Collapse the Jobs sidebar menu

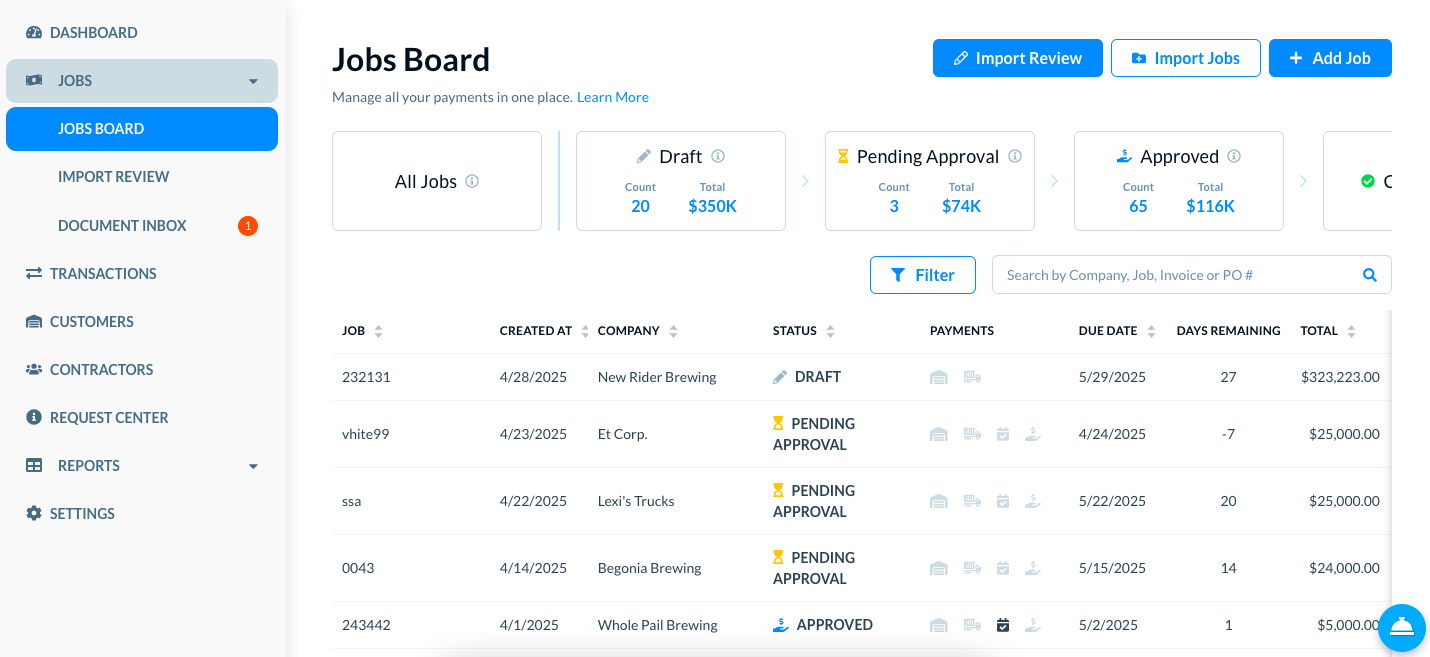click(253, 81)
